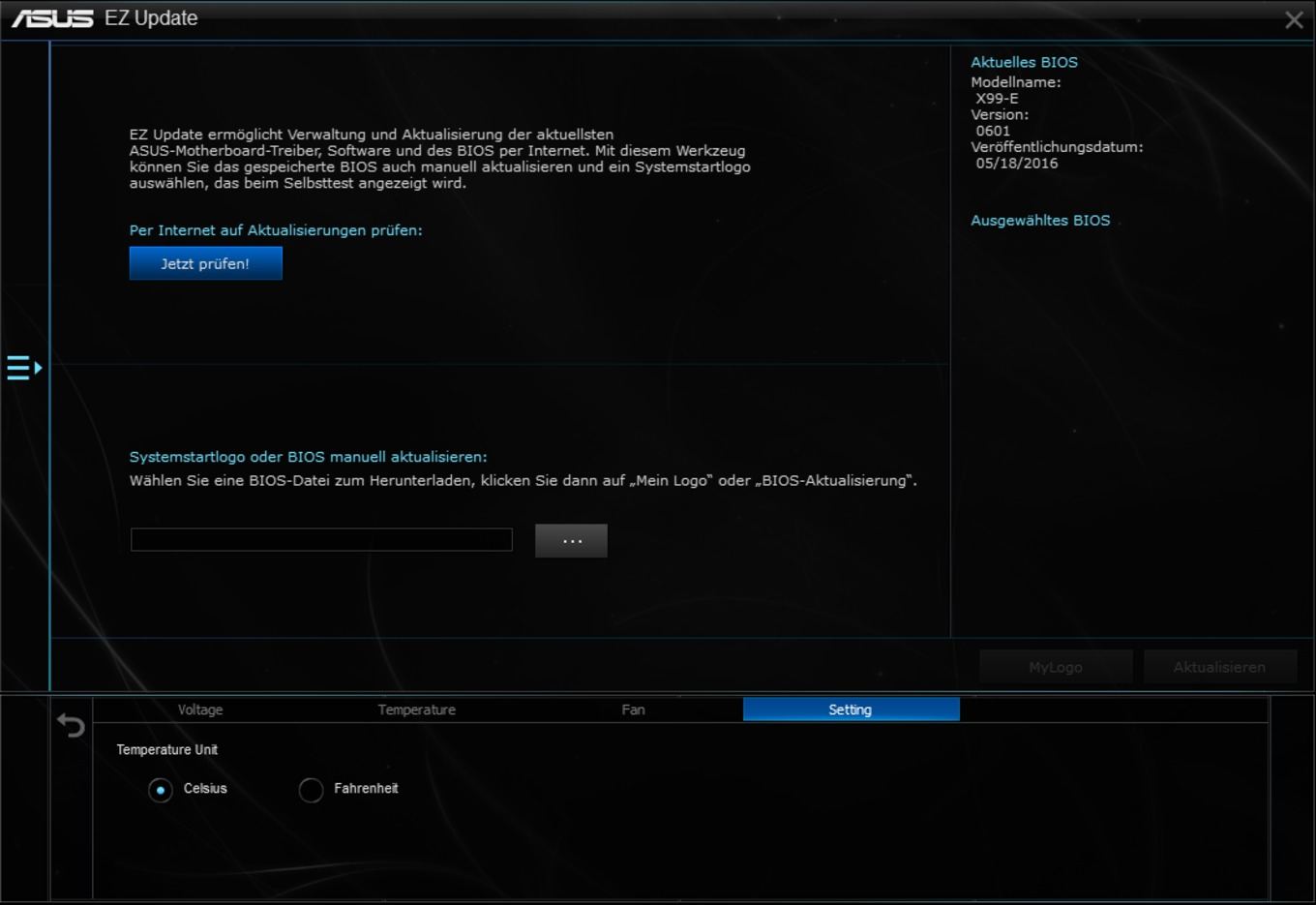Click the Temperature Unit label

pyautogui.click(x=167, y=750)
